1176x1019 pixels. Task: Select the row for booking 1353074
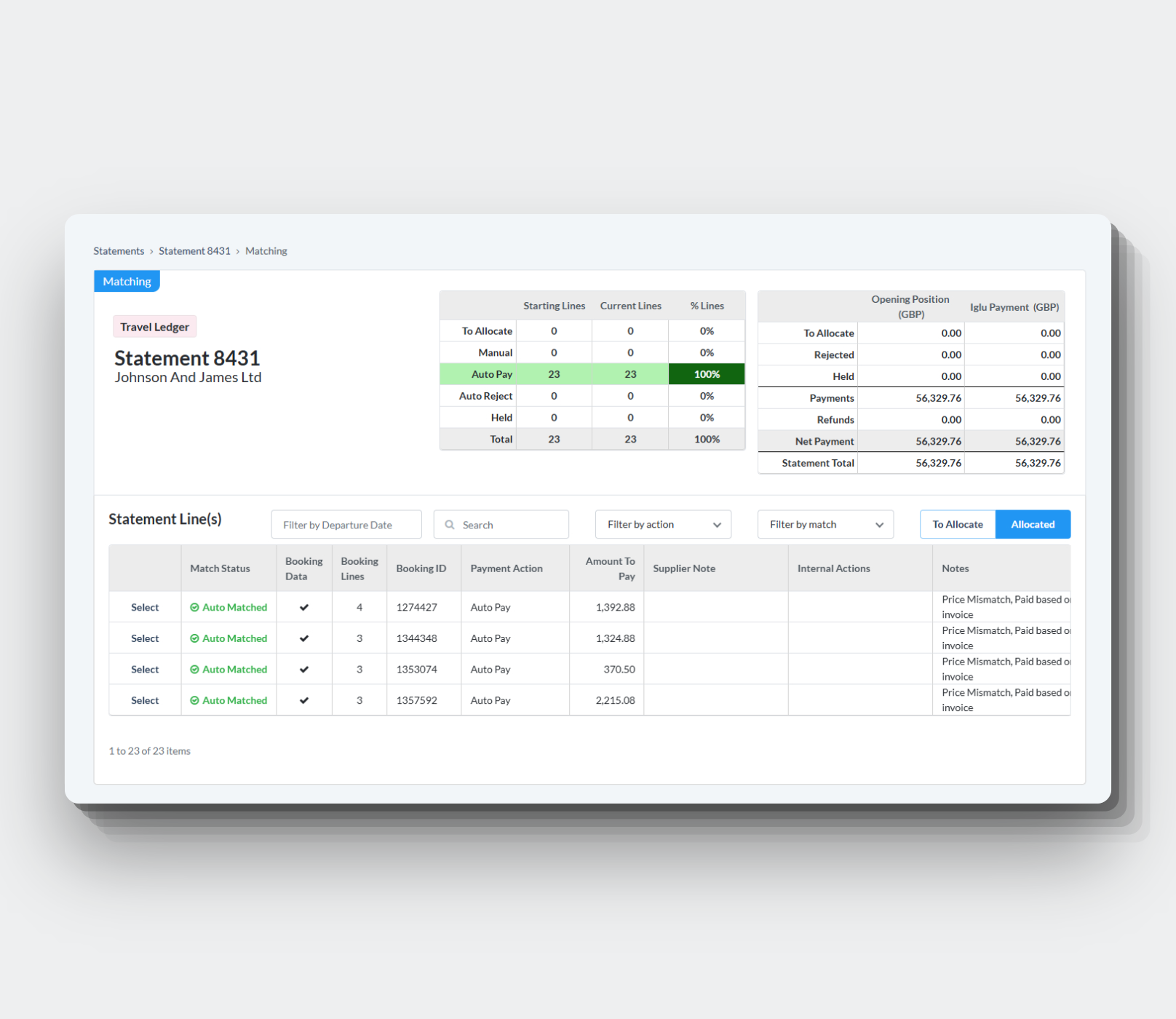tap(145, 670)
